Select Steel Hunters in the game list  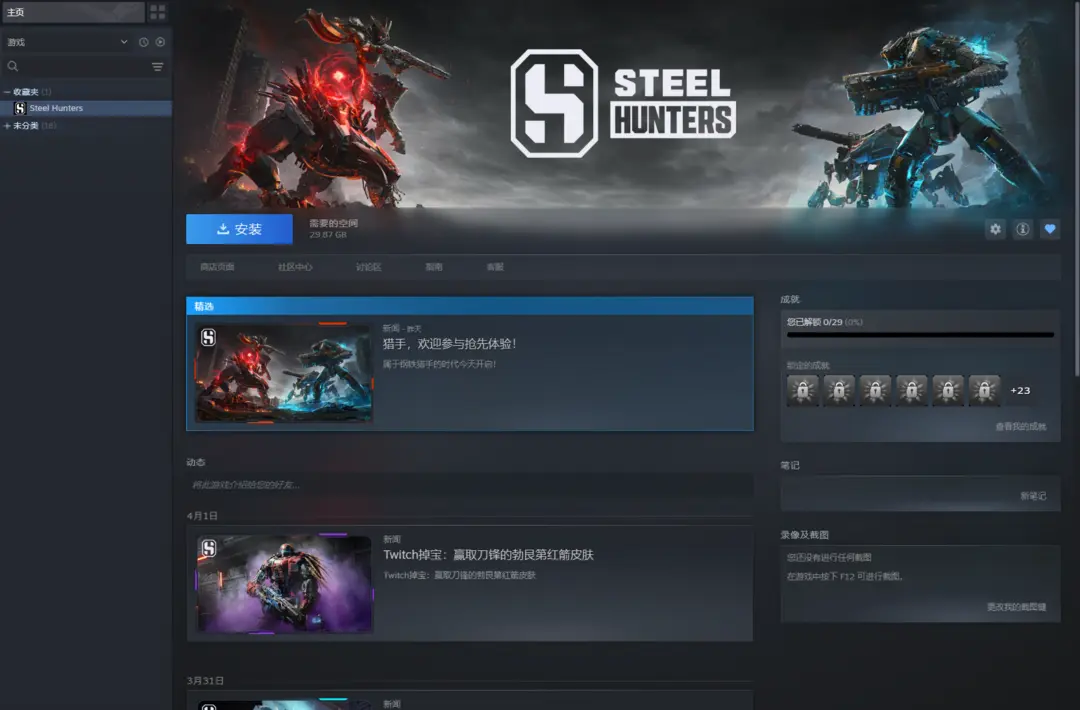tap(86, 108)
